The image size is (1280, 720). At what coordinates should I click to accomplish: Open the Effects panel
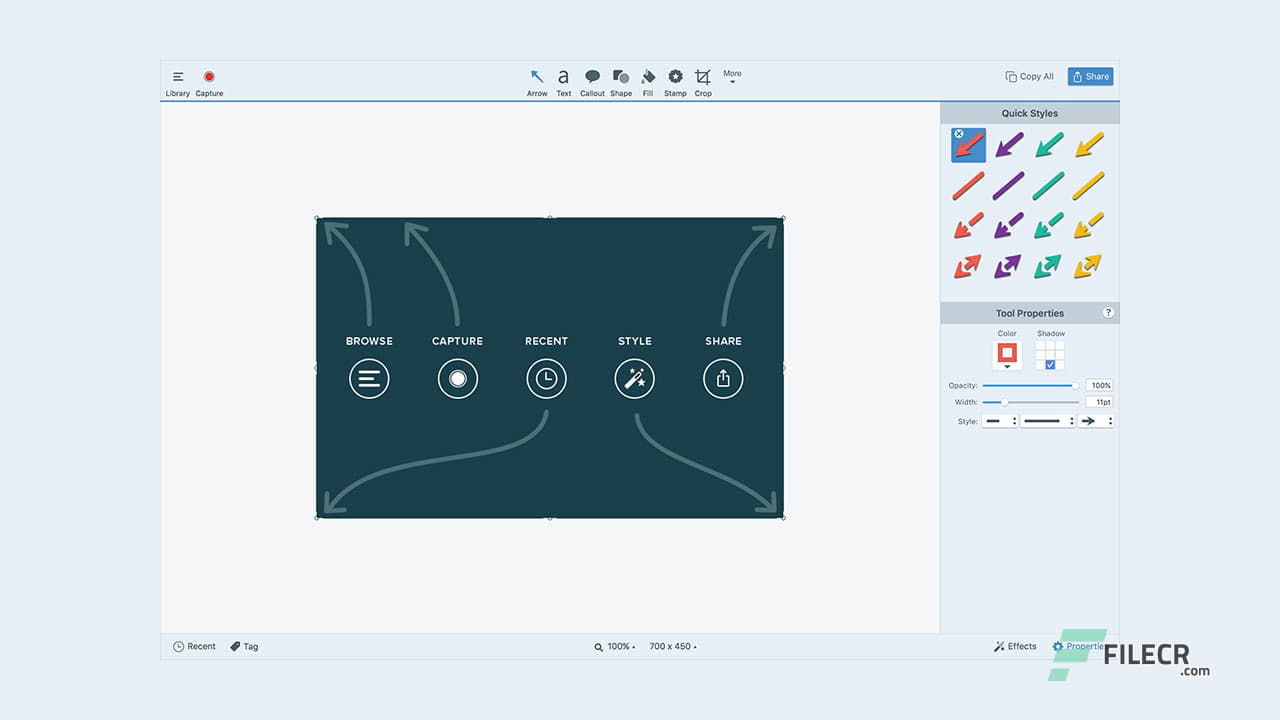click(x=1014, y=646)
